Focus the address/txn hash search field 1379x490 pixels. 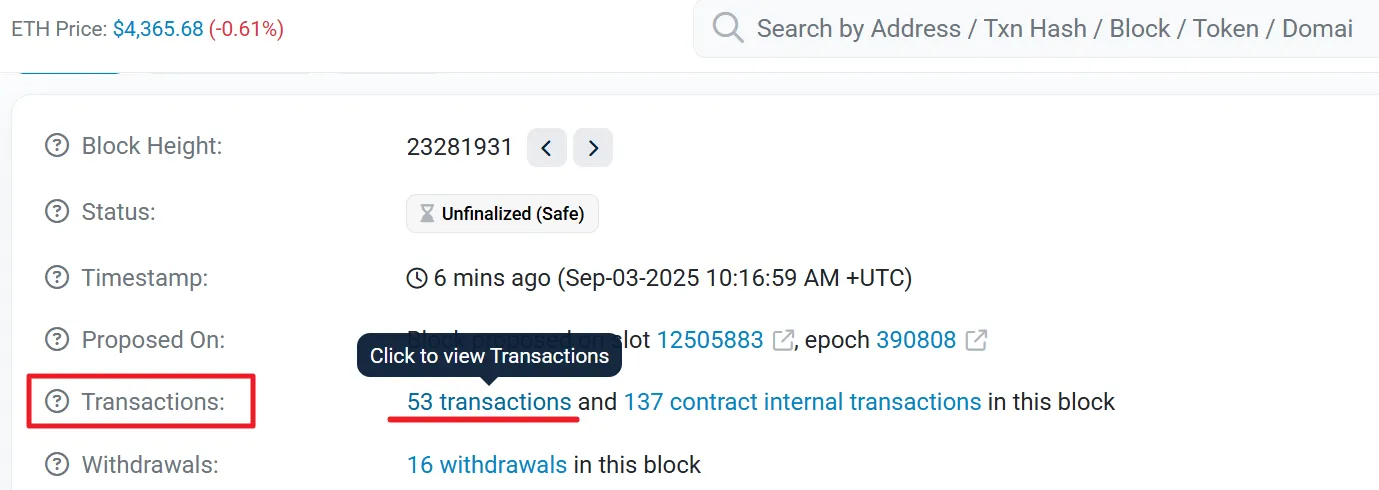1050,28
